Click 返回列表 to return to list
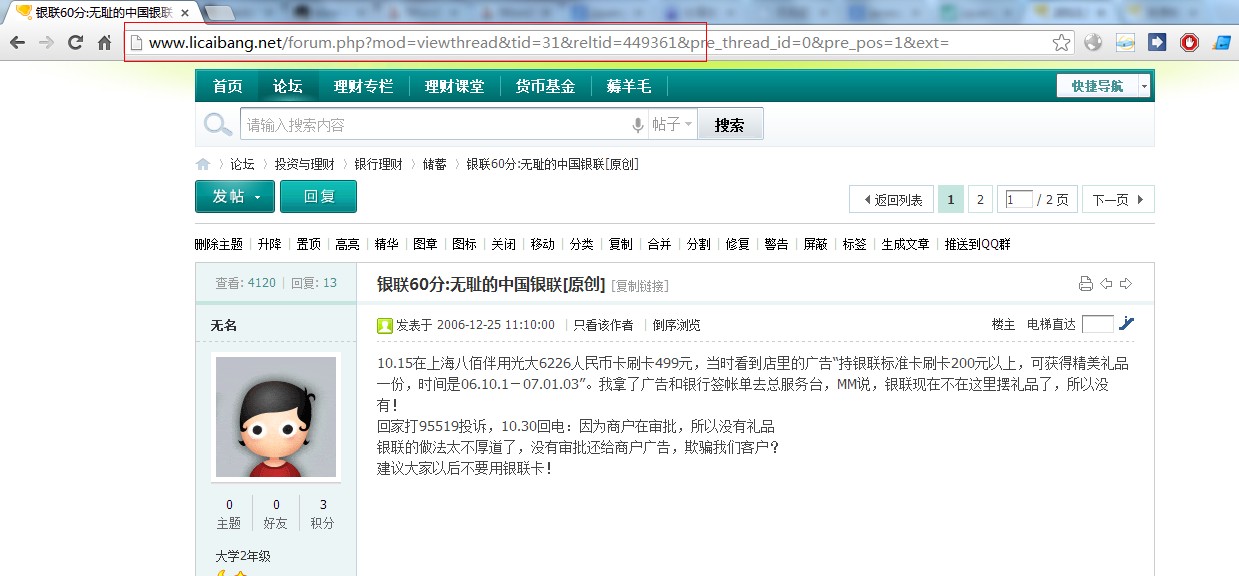 (x=892, y=199)
